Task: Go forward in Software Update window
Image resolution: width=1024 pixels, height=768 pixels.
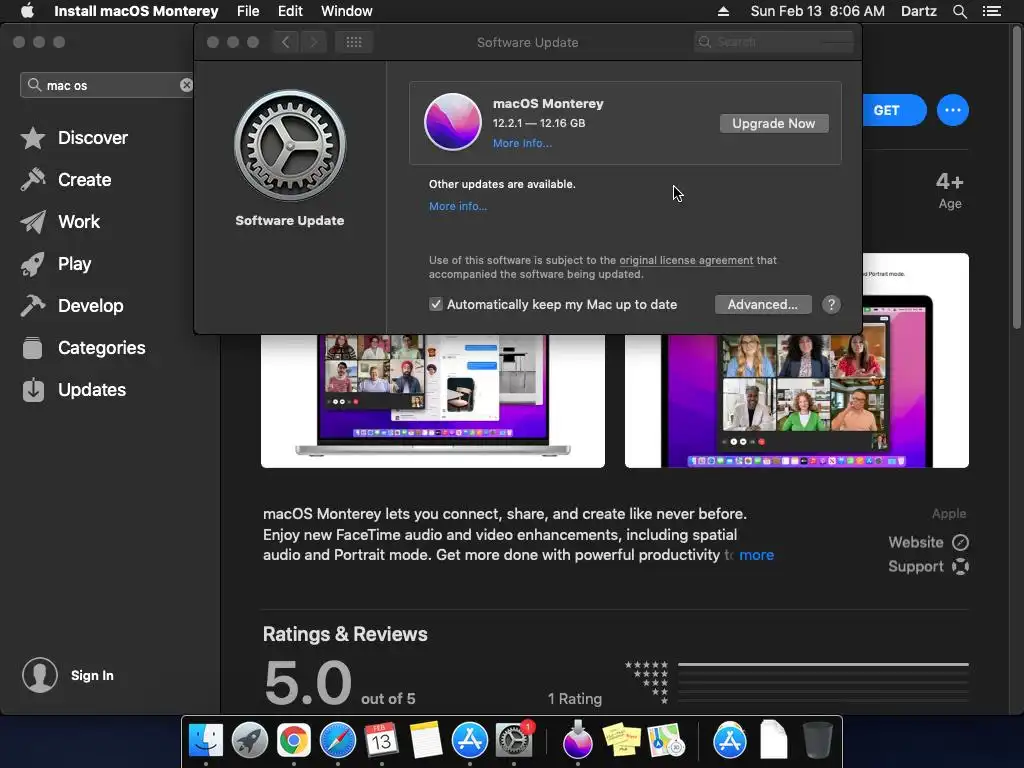Action: [313, 42]
